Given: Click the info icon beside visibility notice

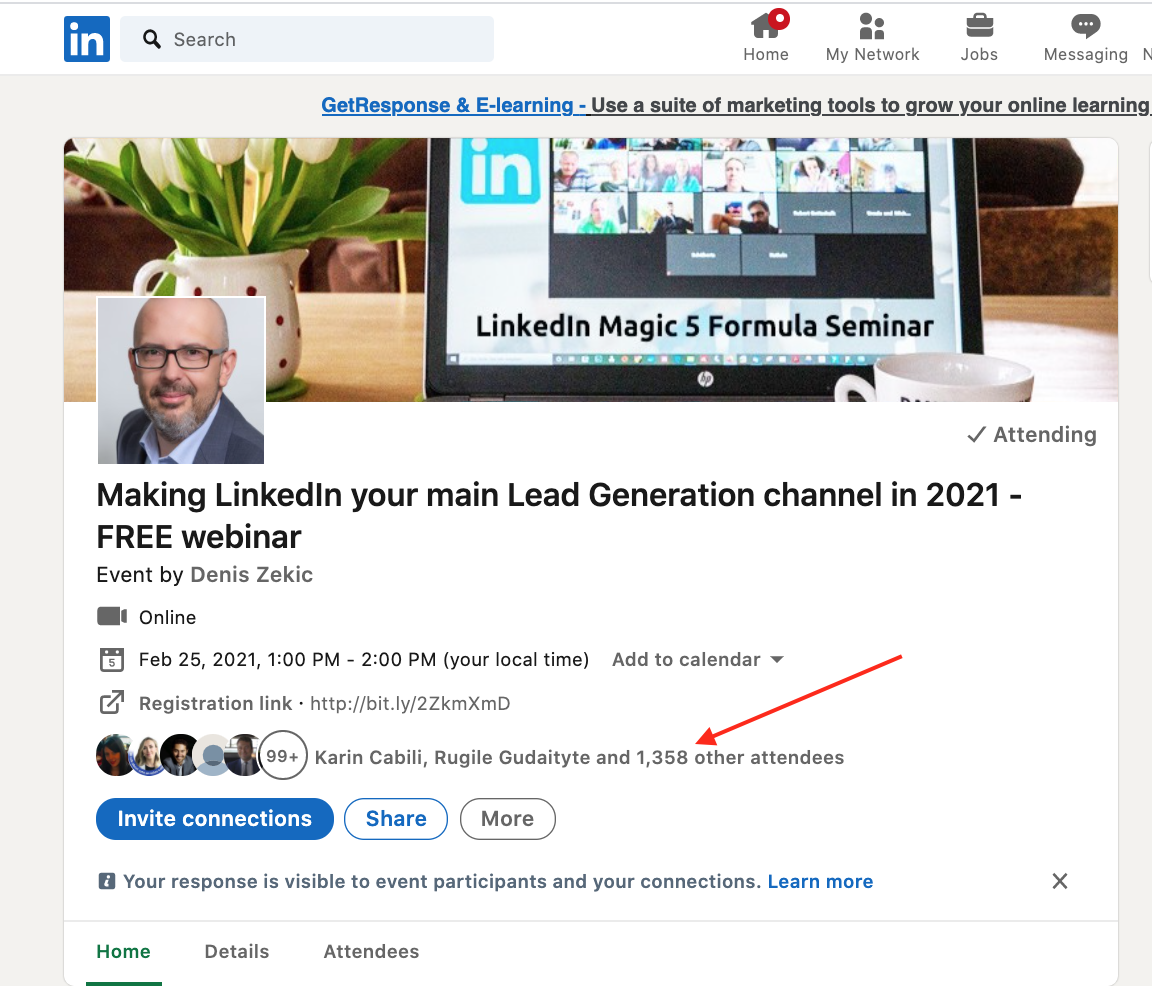Looking at the screenshot, I should (x=107, y=881).
